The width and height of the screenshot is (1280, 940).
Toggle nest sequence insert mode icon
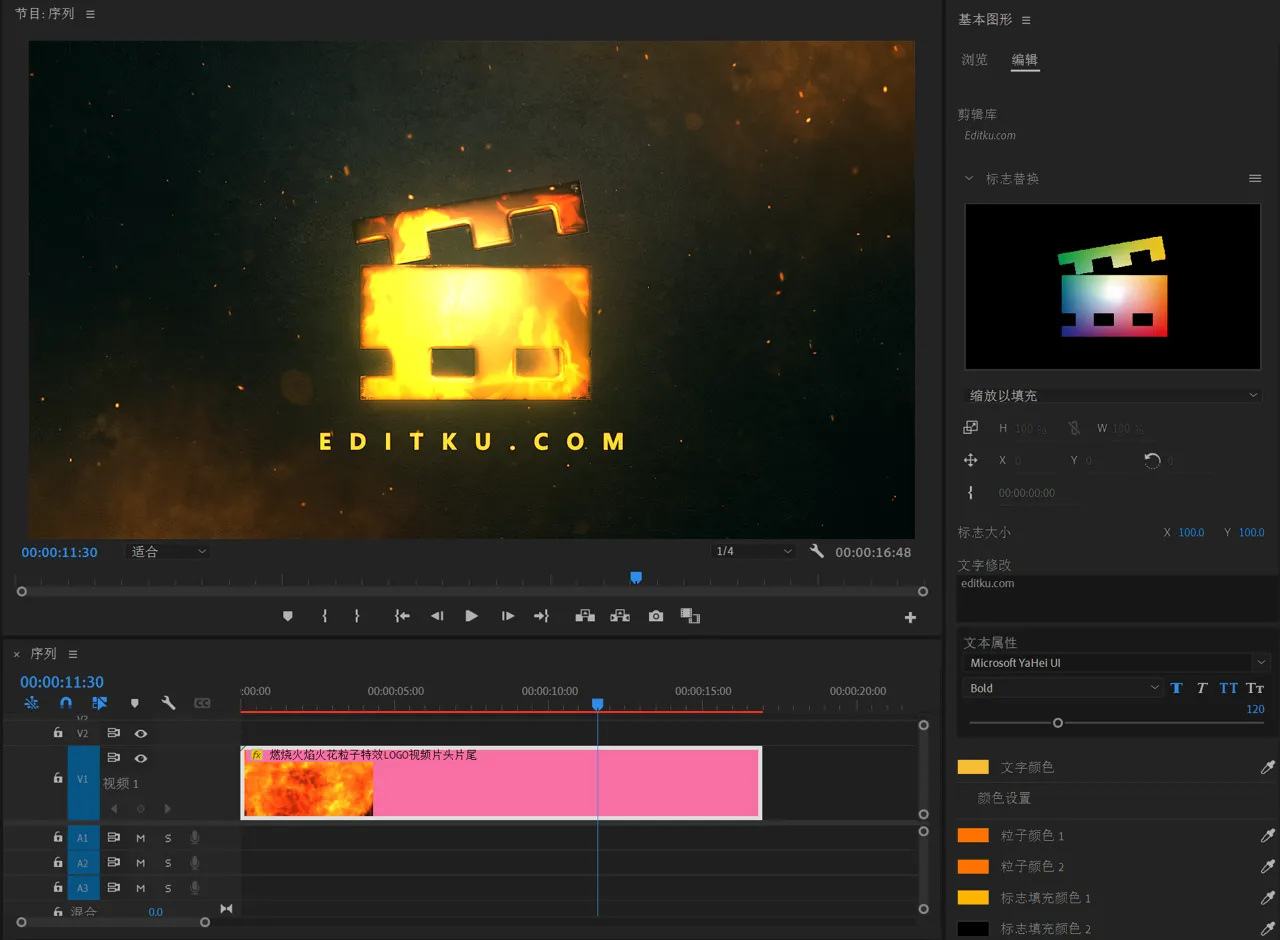32,703
